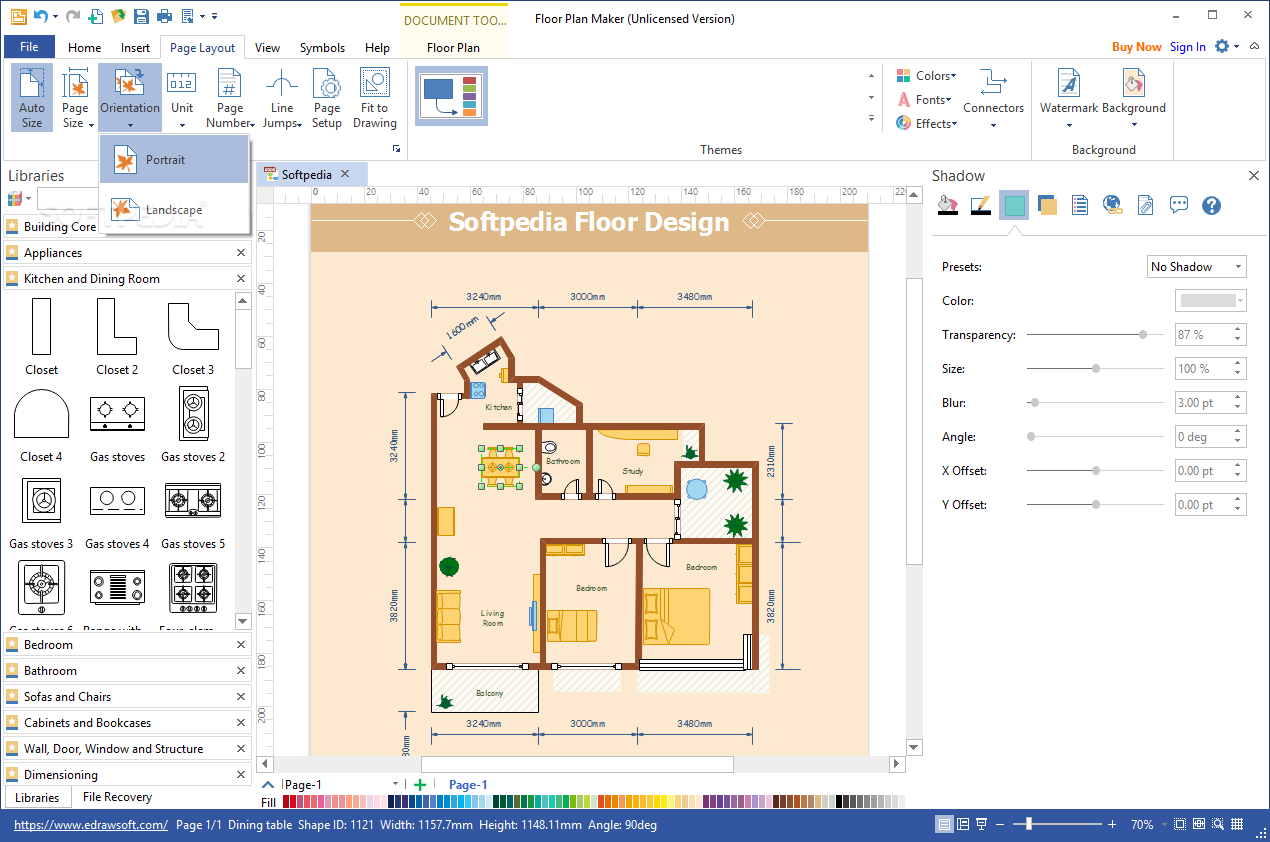Open the Floor Plan contextual tab

tap(453, 47)
